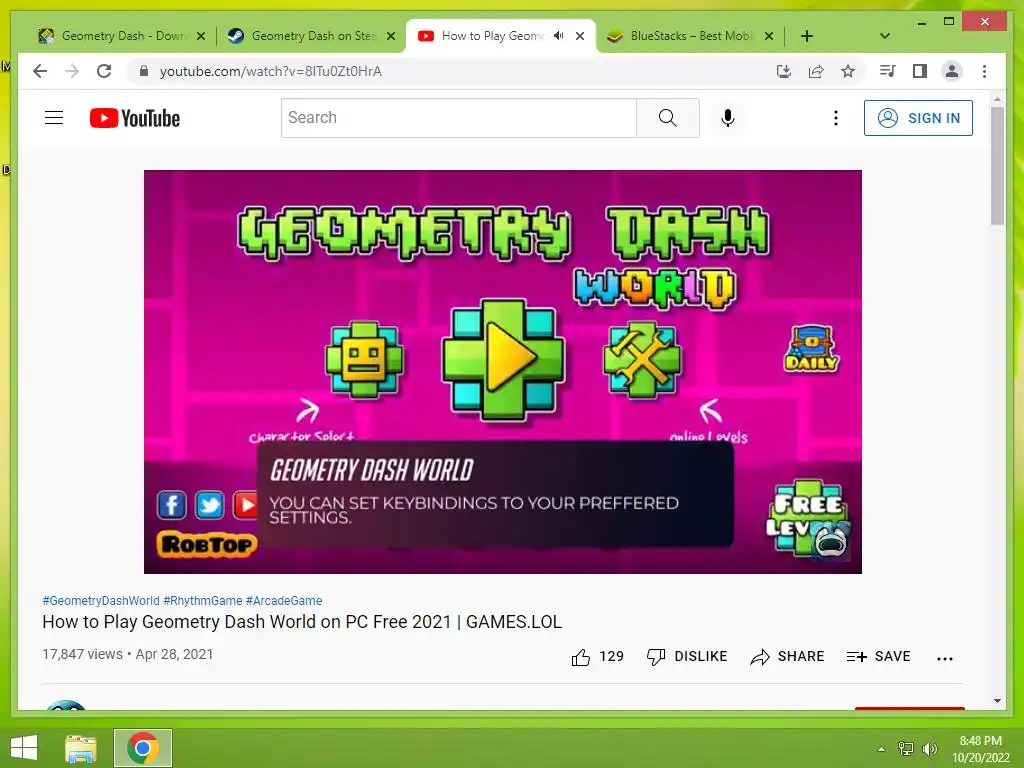The width and height of the screenshot is (1024, 768).
Task: Open #RhythmGame hashtag link
Action: pos(202,600)
